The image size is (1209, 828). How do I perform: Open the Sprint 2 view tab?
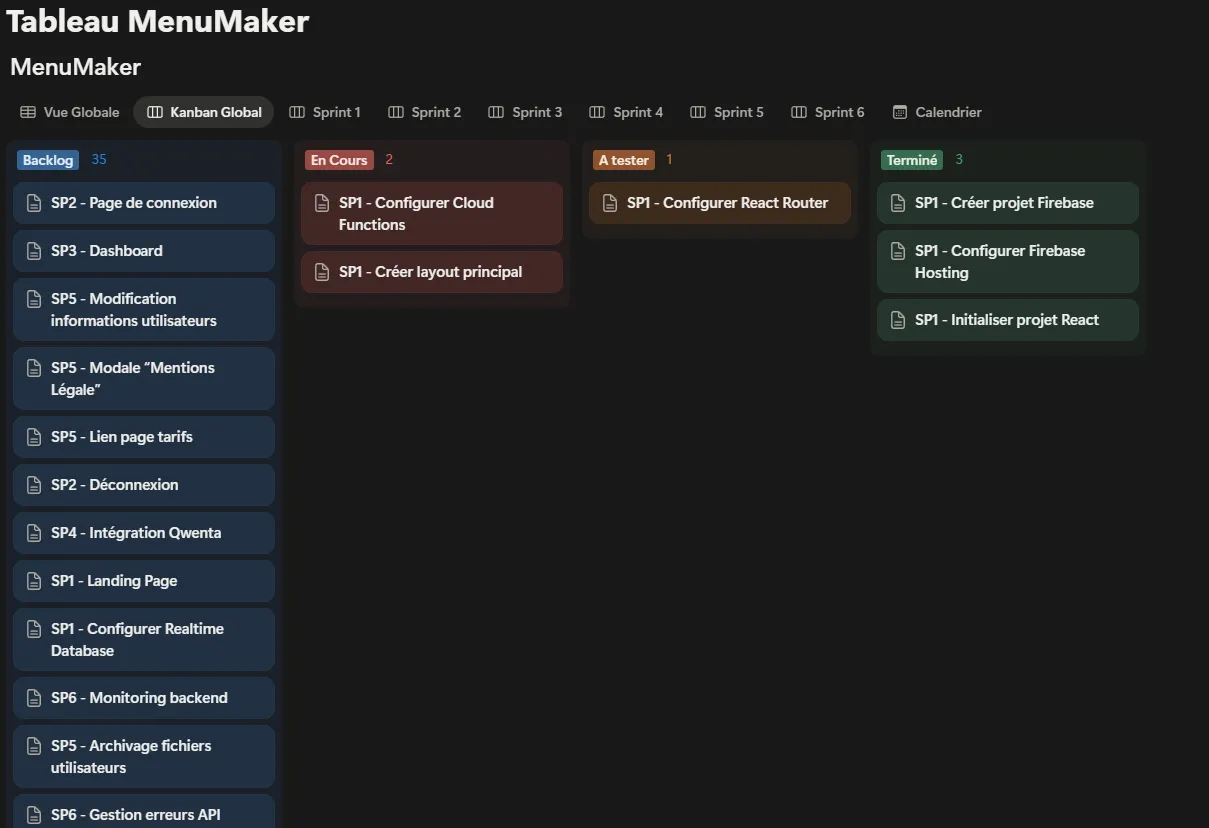click(425, 112)
